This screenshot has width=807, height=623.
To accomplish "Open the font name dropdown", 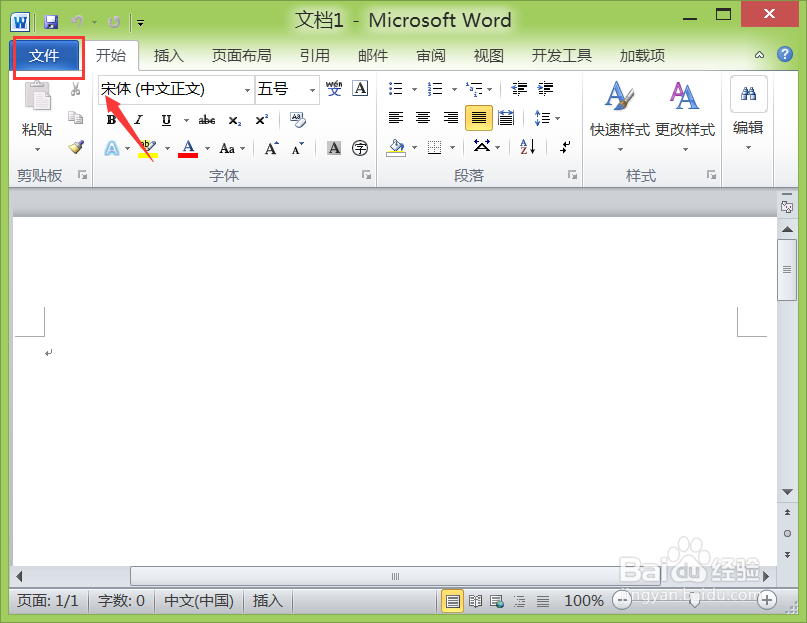I will point(248,90).
